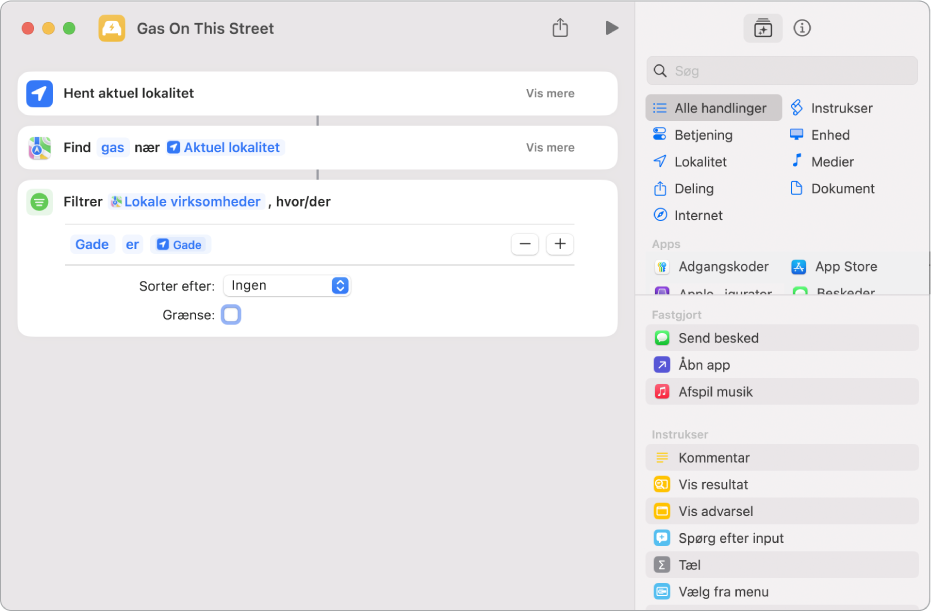Click the Maps icon in Find action

tap(40, 148)
